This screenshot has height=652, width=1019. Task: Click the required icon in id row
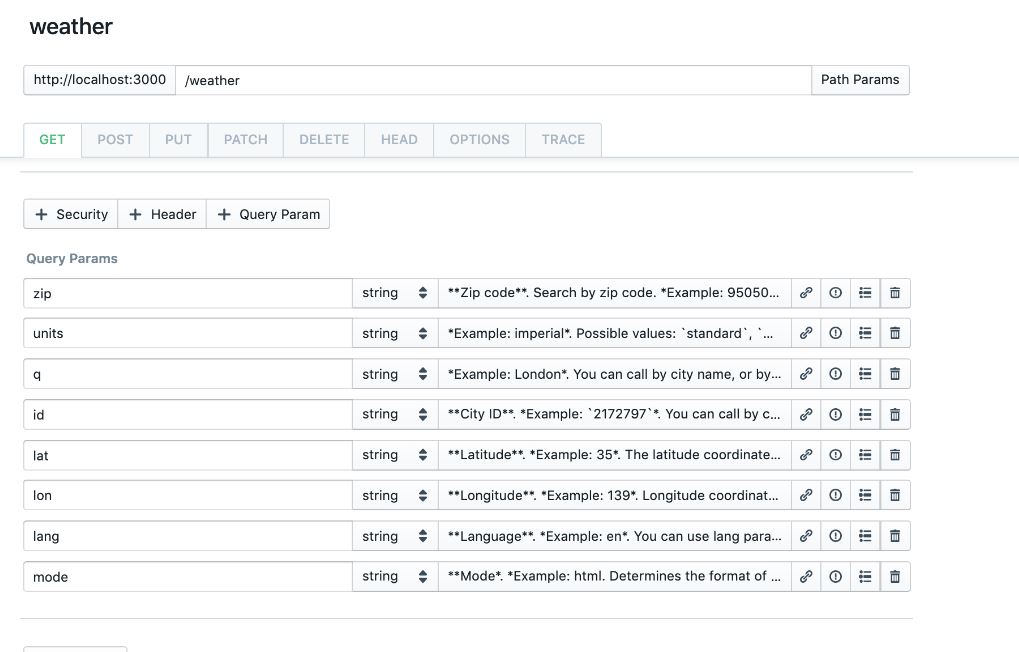[836, 415]
